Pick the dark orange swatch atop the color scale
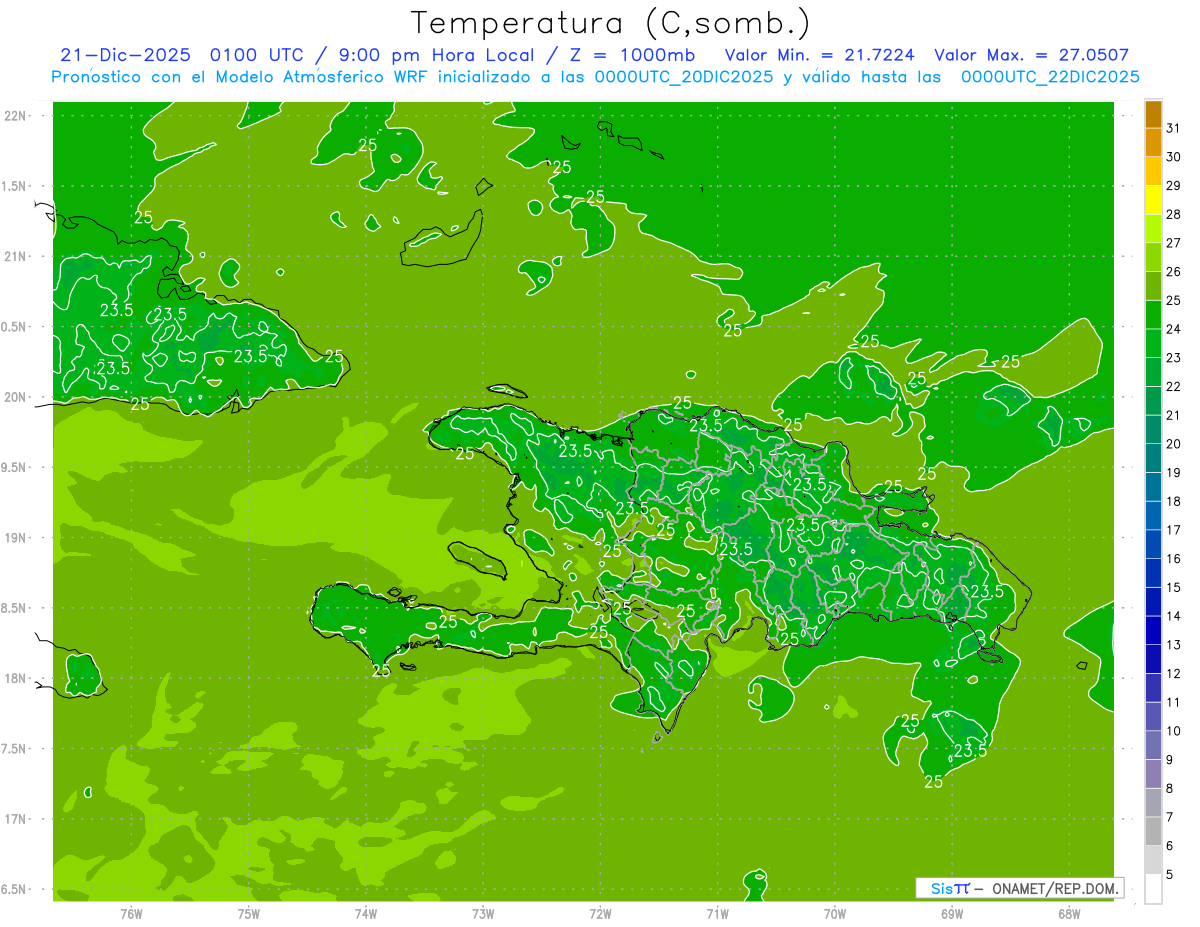 (x=1153, y=114)
